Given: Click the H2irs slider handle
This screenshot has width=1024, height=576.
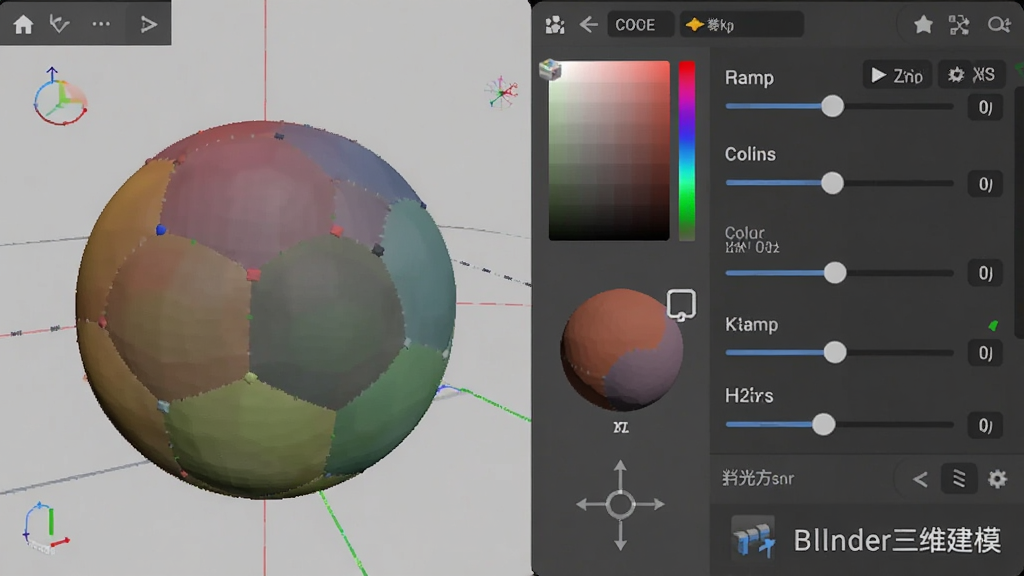Looking at the screenshot, I should (824, 425).
